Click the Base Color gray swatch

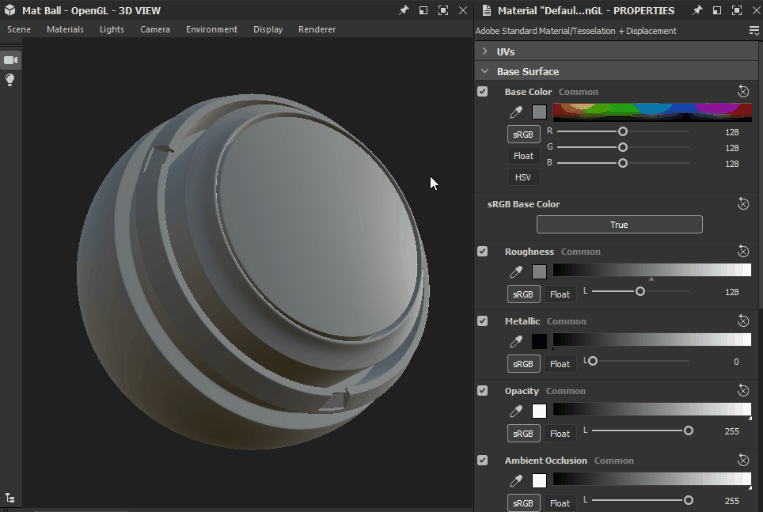[x=539, y=112]
